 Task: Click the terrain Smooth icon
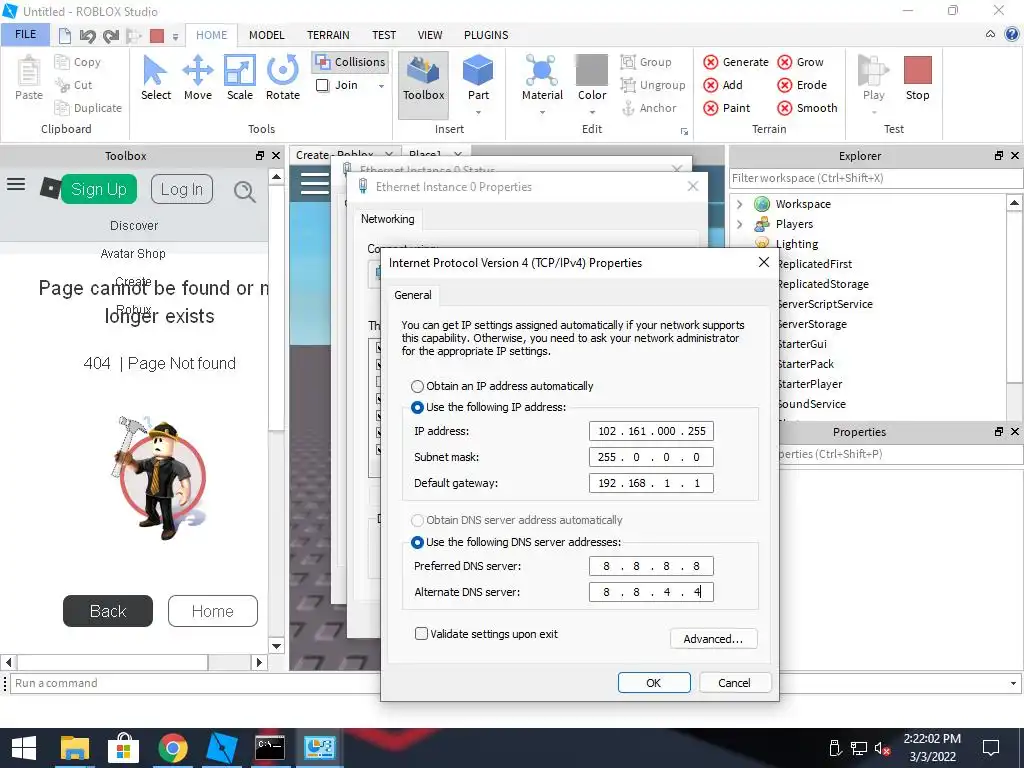point(784,108)
